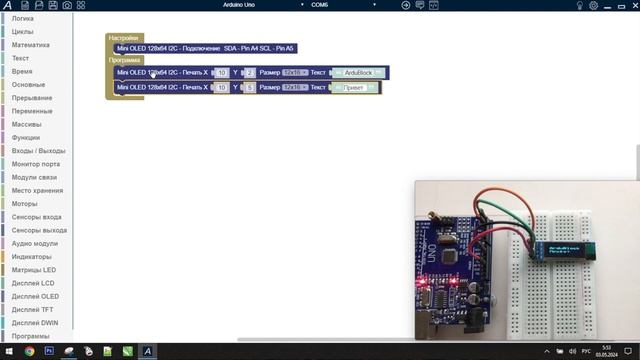Open the Функции category
640x360 pixels.
point(26,138)
